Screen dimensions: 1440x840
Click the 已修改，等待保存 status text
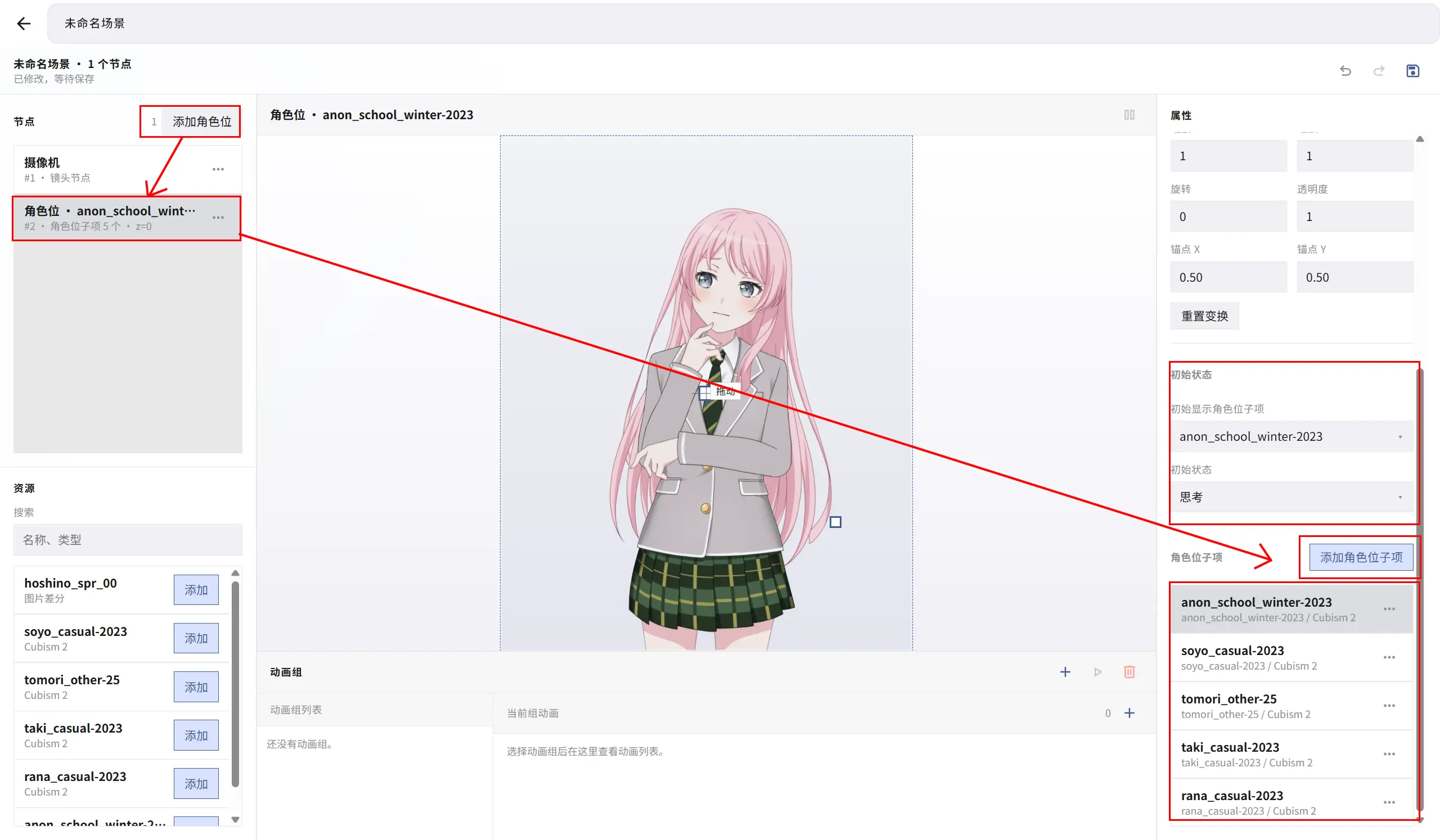55,79
